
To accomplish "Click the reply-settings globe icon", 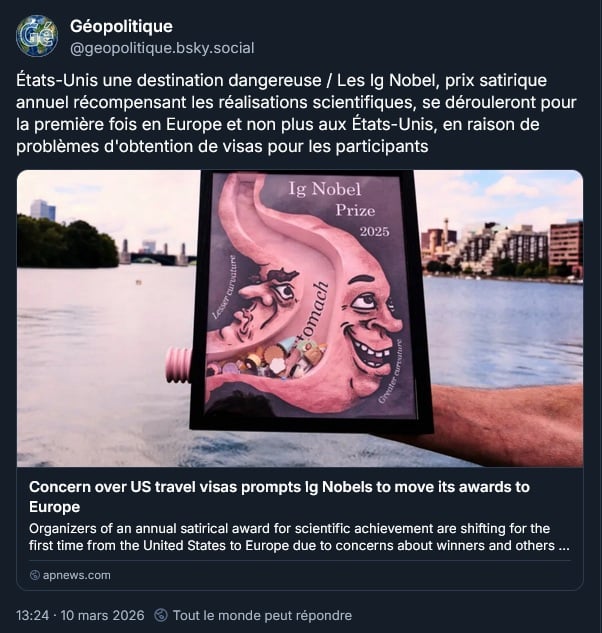I will pyautogui.click(x=161, y=615).
